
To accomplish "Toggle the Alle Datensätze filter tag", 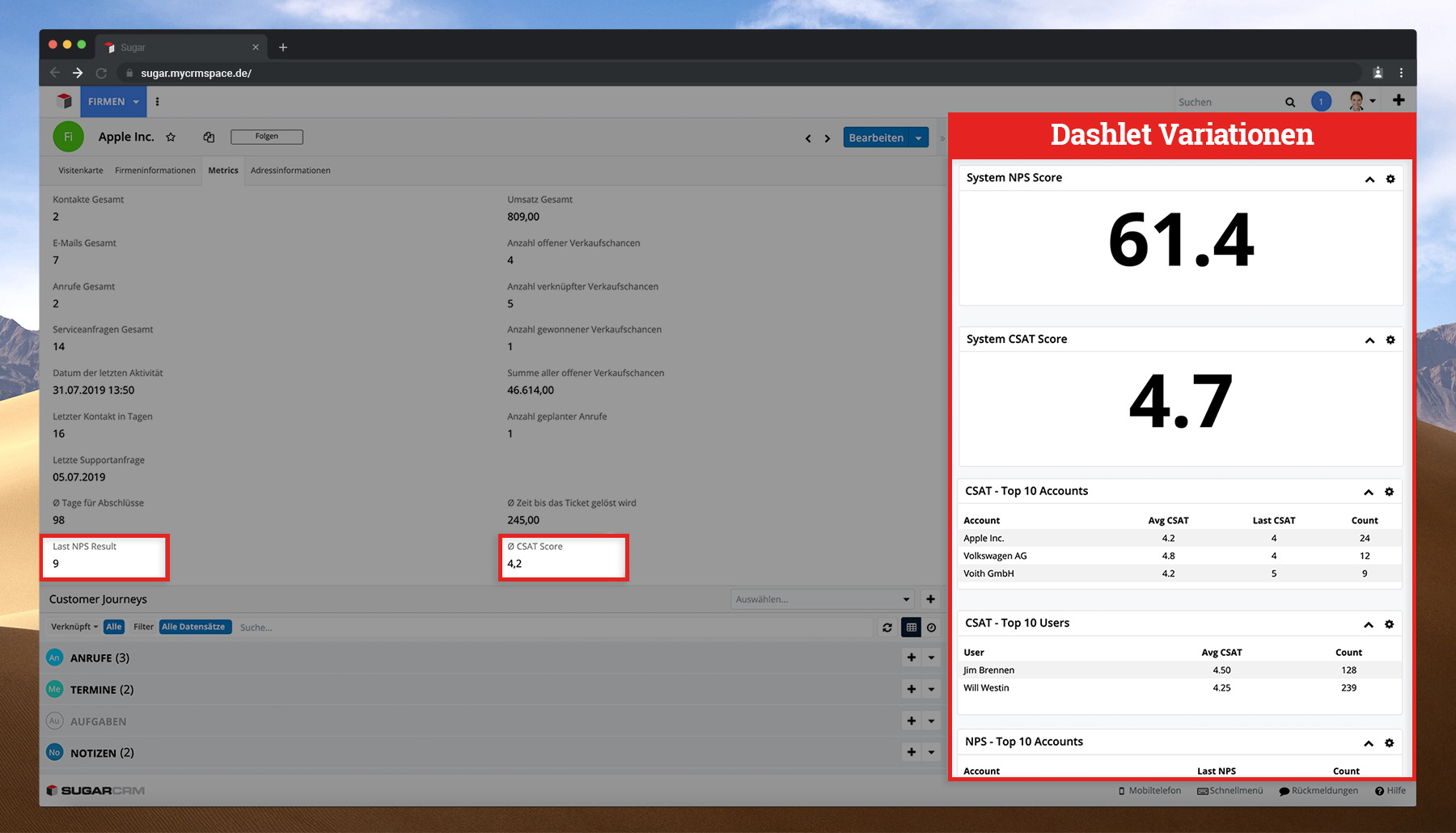I will pyautogui.click(x=194, y=627).
